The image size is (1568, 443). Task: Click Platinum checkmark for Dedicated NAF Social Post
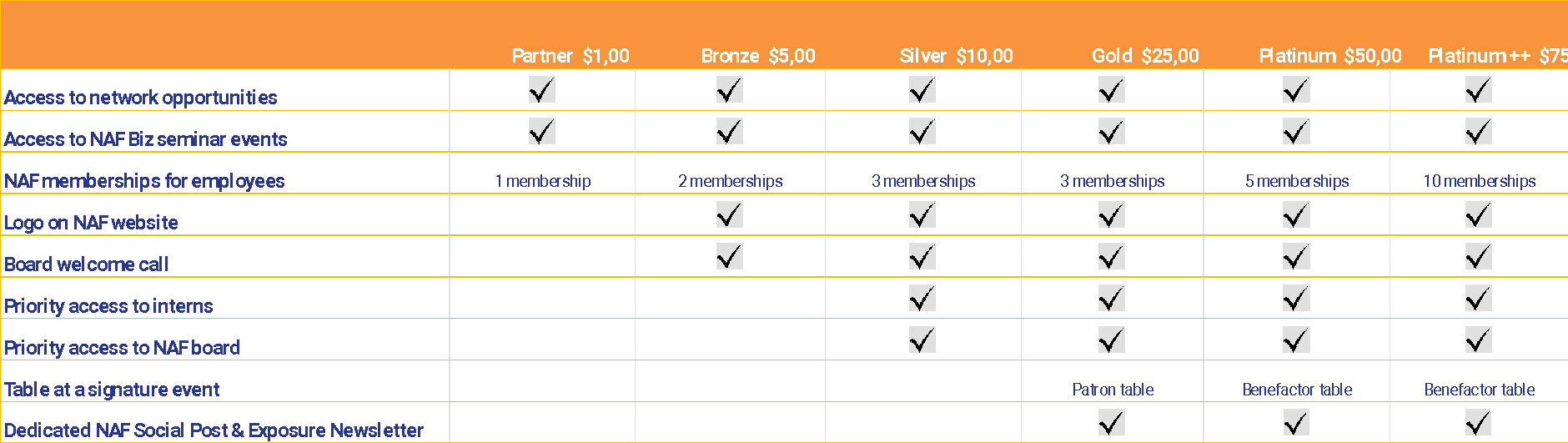coord(1295,423)
